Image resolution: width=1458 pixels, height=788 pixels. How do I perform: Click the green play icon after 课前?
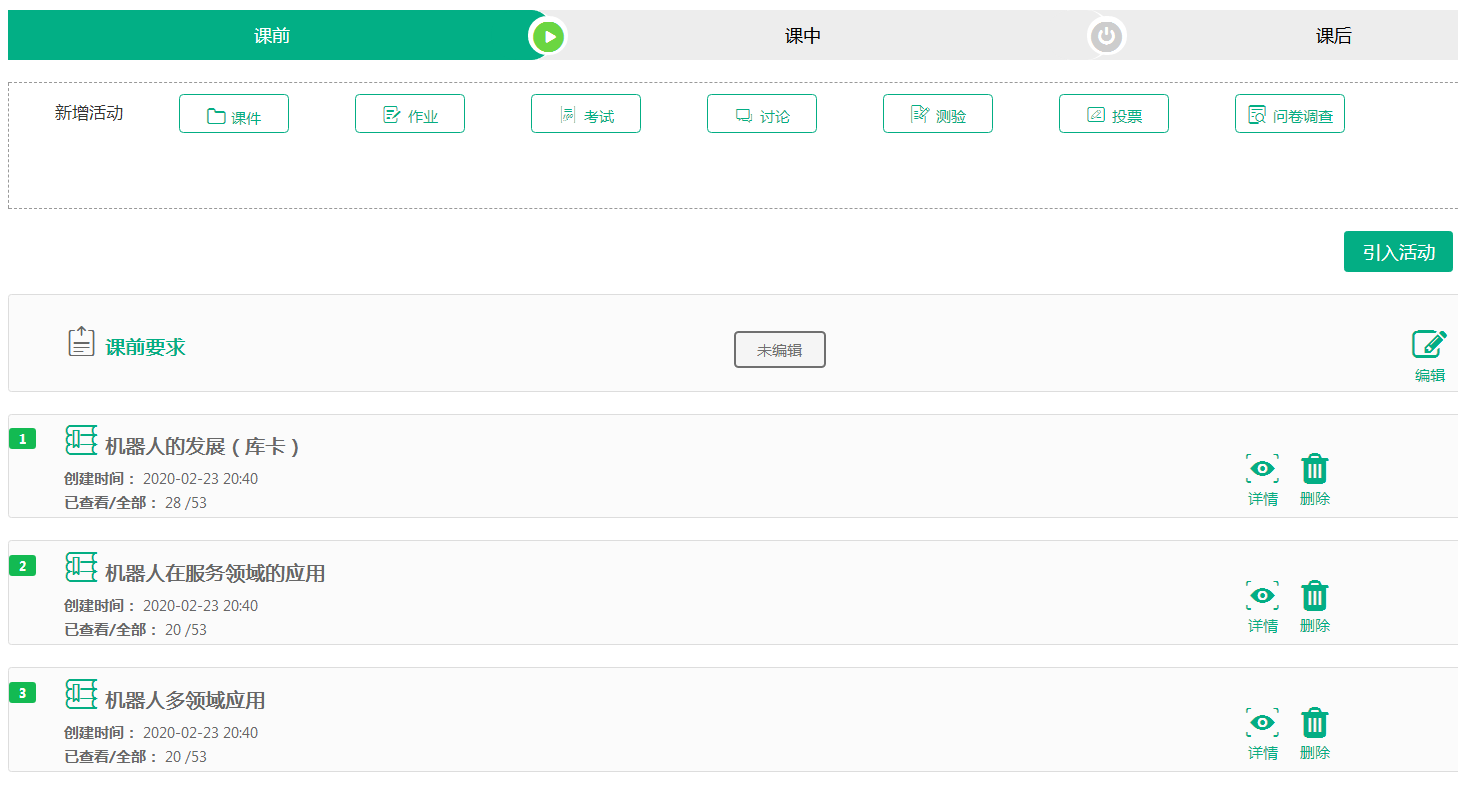point(548,37)
